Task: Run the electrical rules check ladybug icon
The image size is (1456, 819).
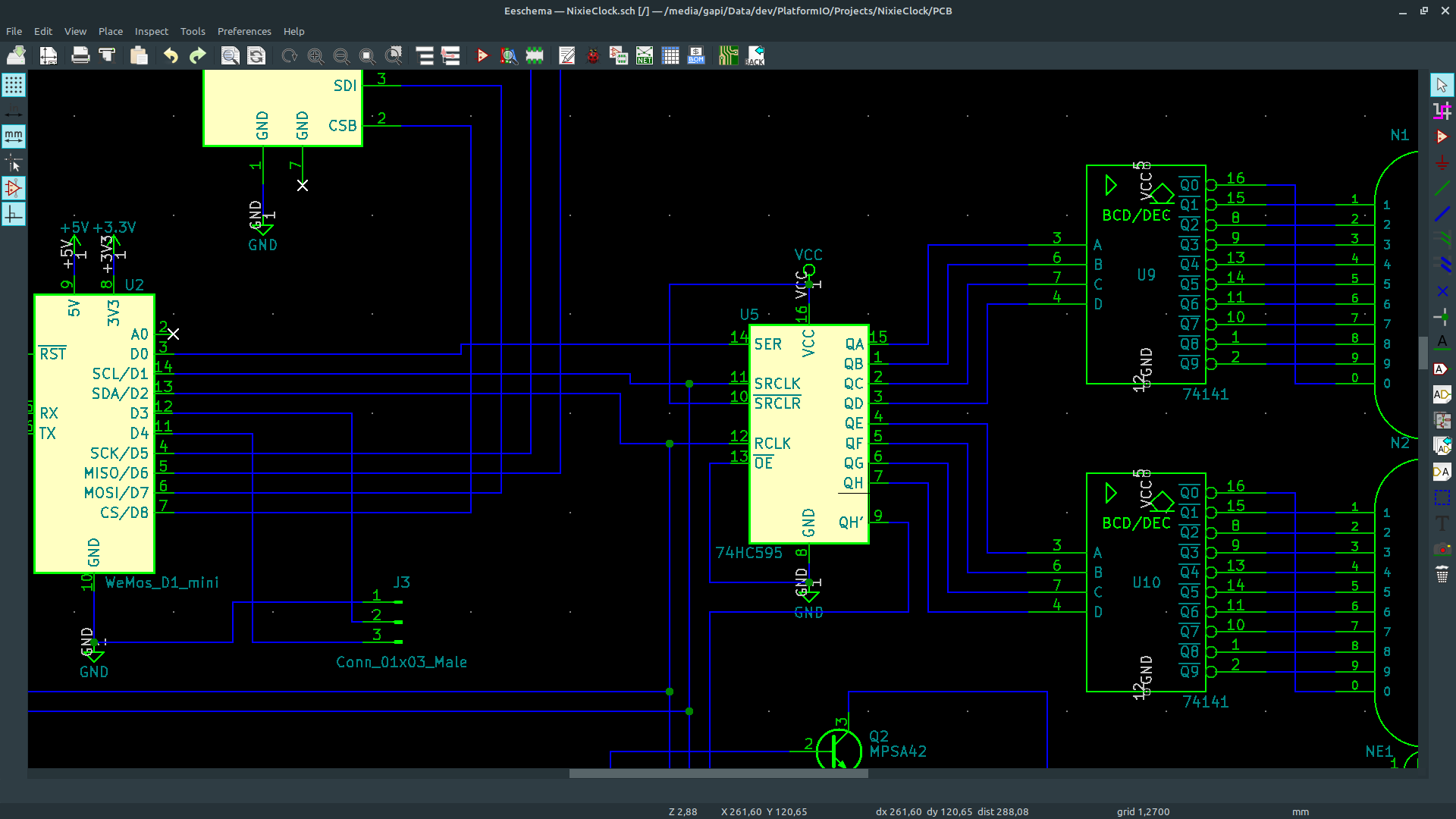Action: pos(593,55)
